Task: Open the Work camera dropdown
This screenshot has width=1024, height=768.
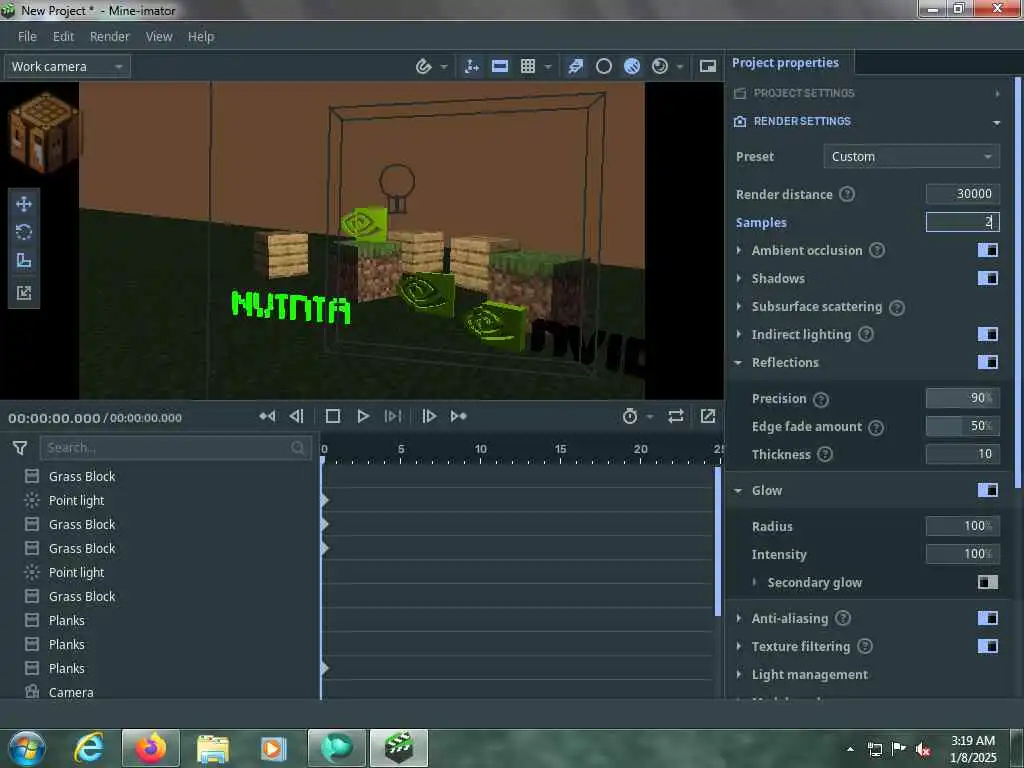Action: click(67, 67)
